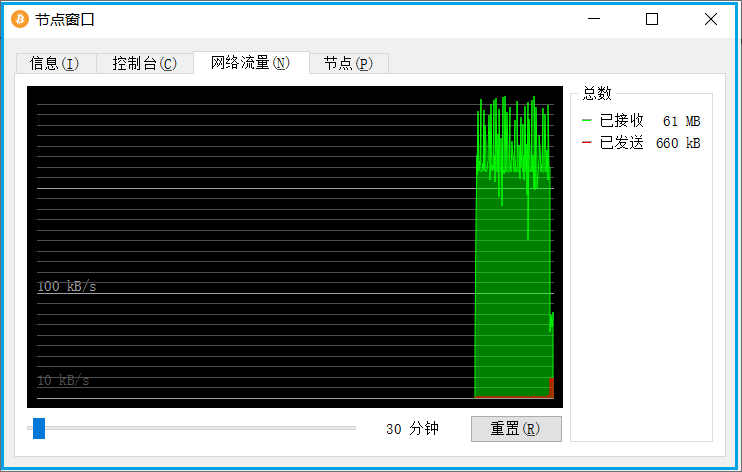Click the 100 kB/s graph label

(x=67, y=286)
